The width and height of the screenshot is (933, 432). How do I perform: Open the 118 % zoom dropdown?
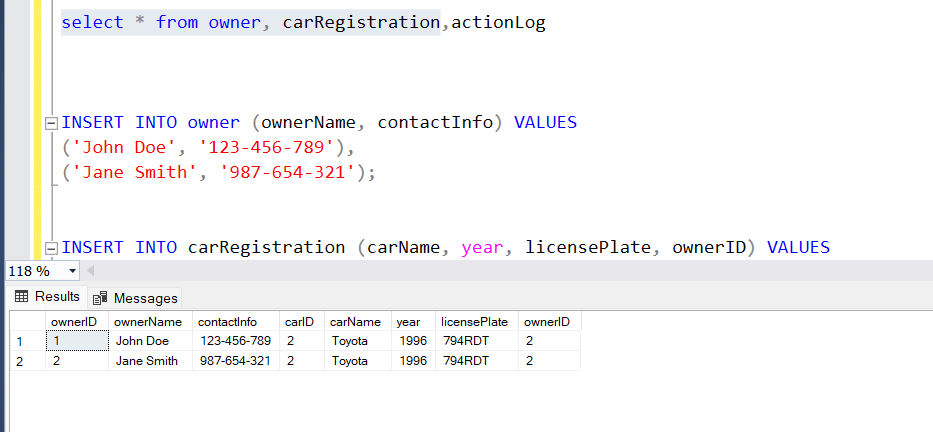point(73,271)
